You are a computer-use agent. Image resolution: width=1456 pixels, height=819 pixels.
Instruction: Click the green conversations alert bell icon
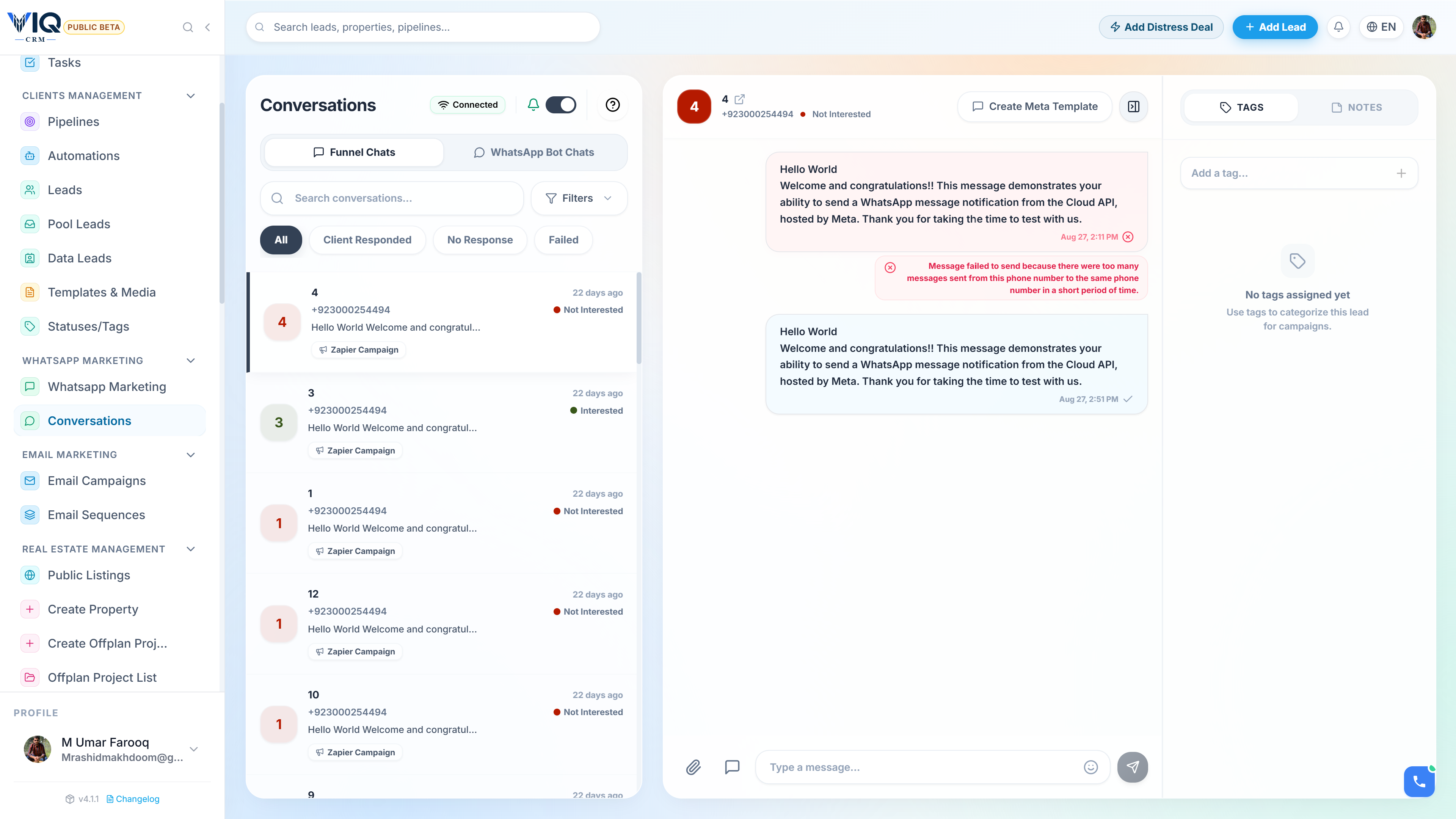533,105
